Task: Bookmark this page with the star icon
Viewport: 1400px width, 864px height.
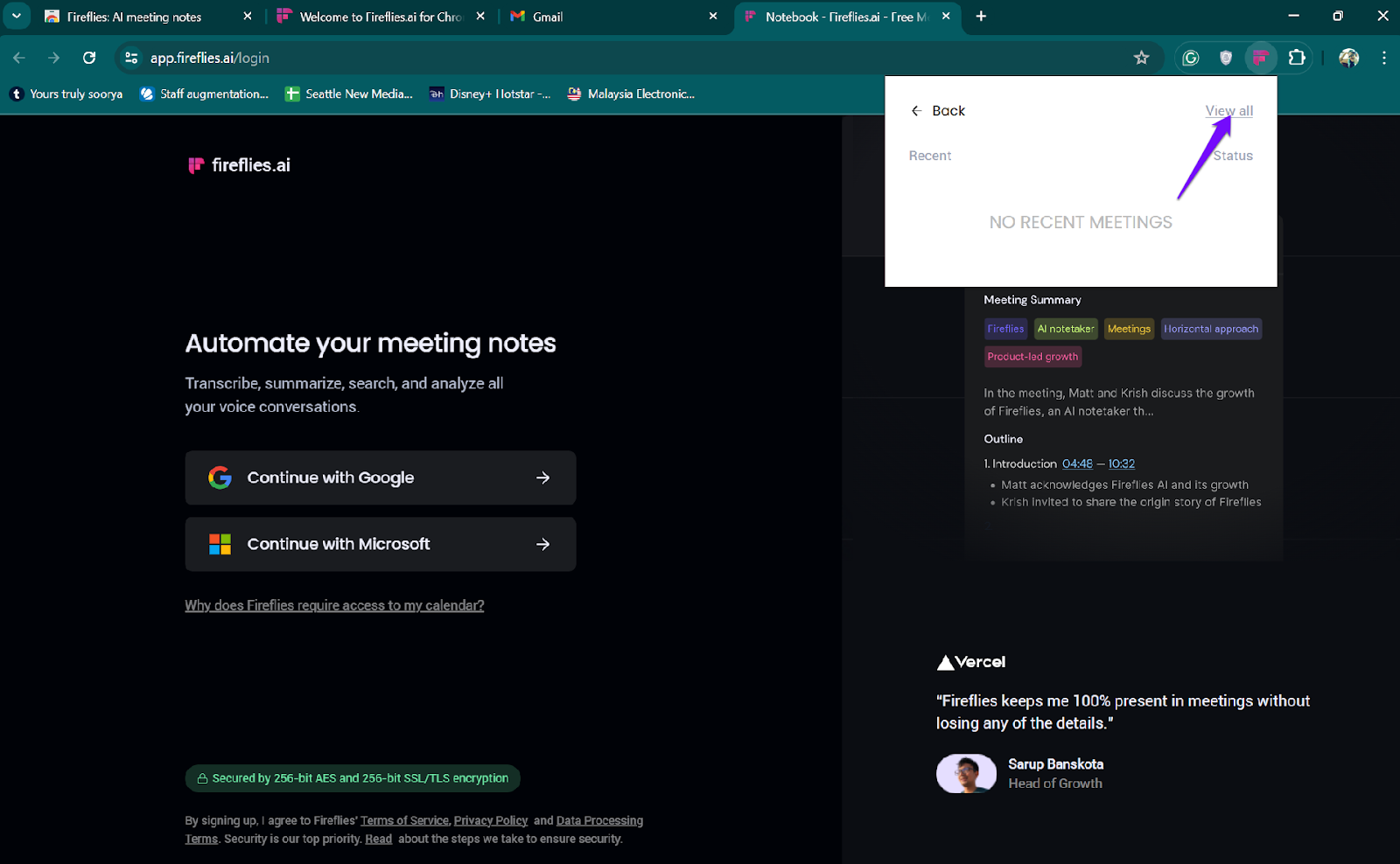Action: (1141, 58)
